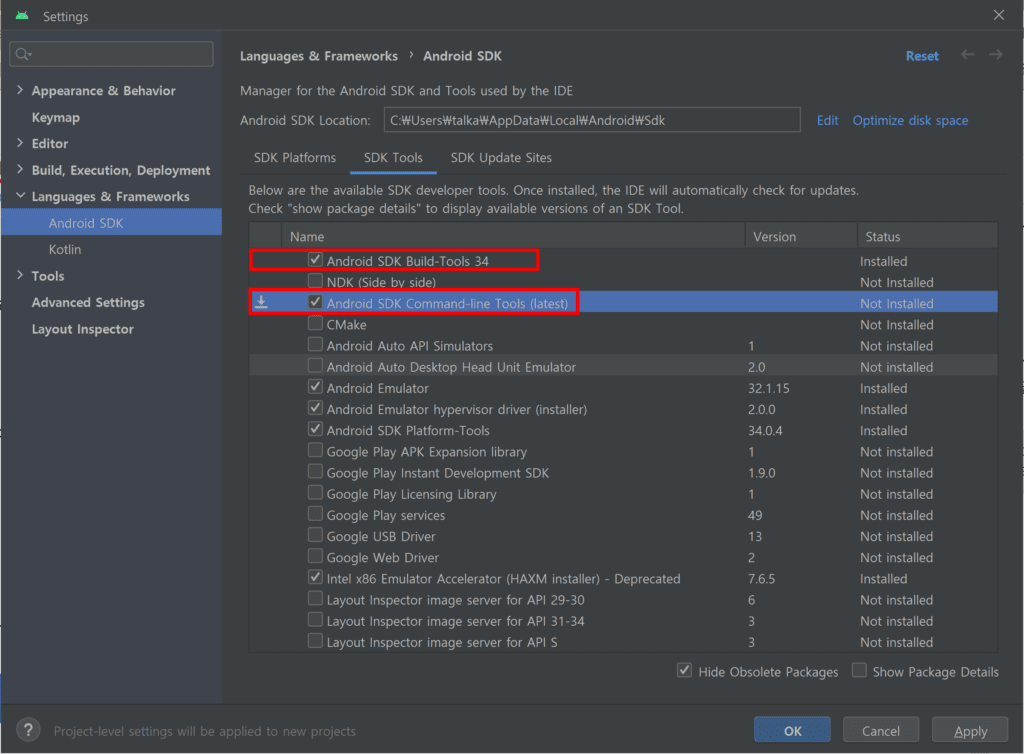Navigate back with the left arrow icon
The width and height of the screenshot is (1024, 754).
[x=967, y=55]
